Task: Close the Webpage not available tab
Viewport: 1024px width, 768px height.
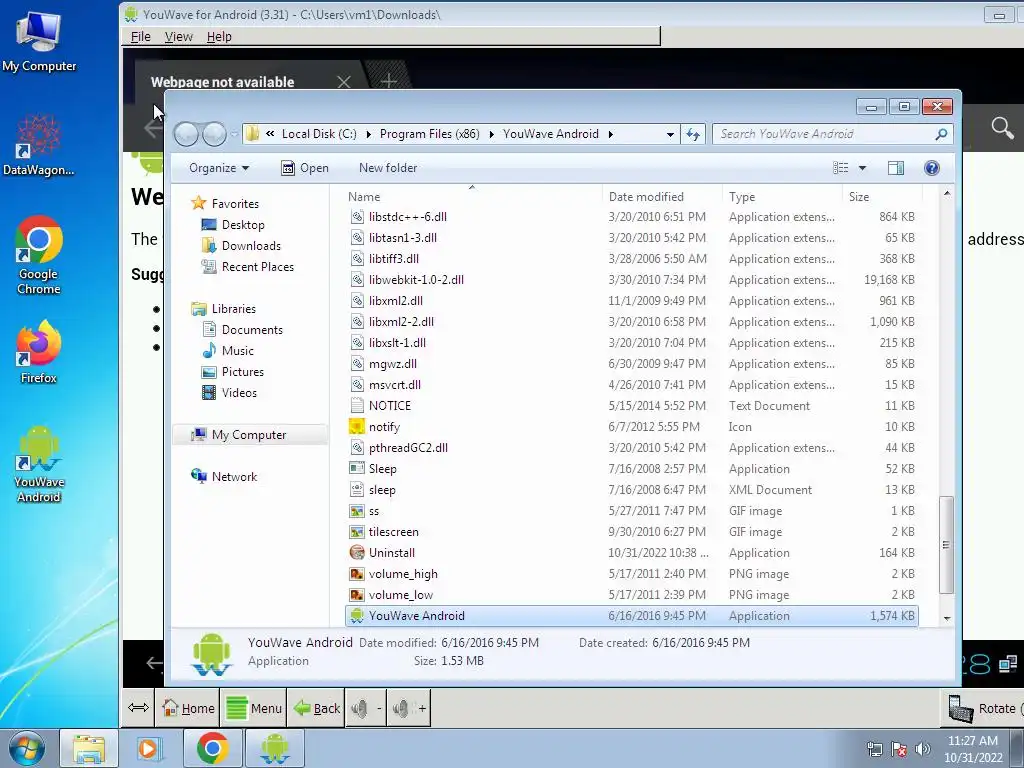Action: 344,82
